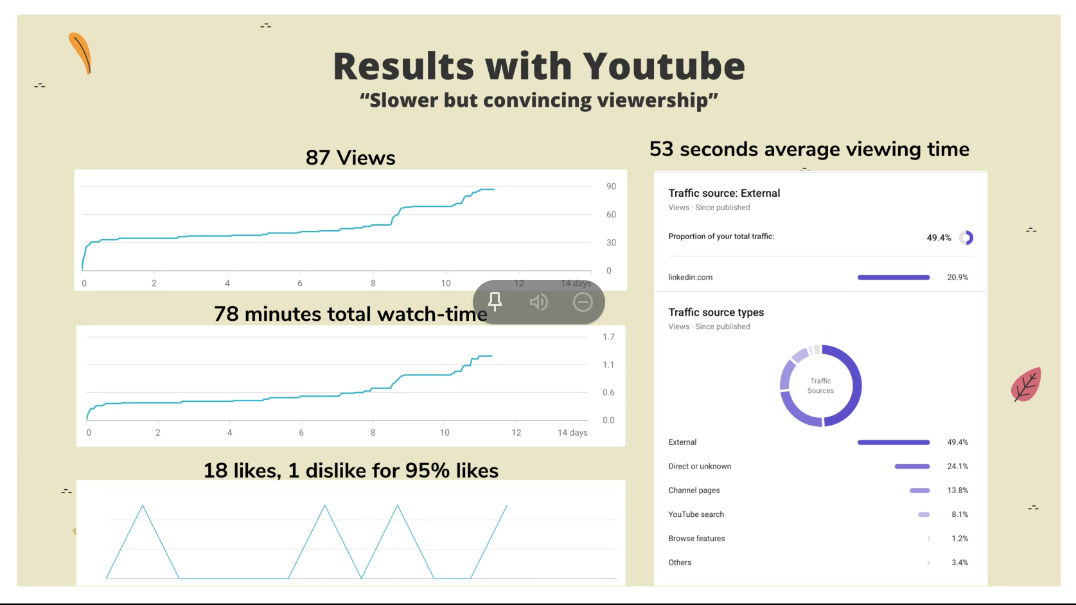Click the "Traffic source types" heading

point(716,312)
